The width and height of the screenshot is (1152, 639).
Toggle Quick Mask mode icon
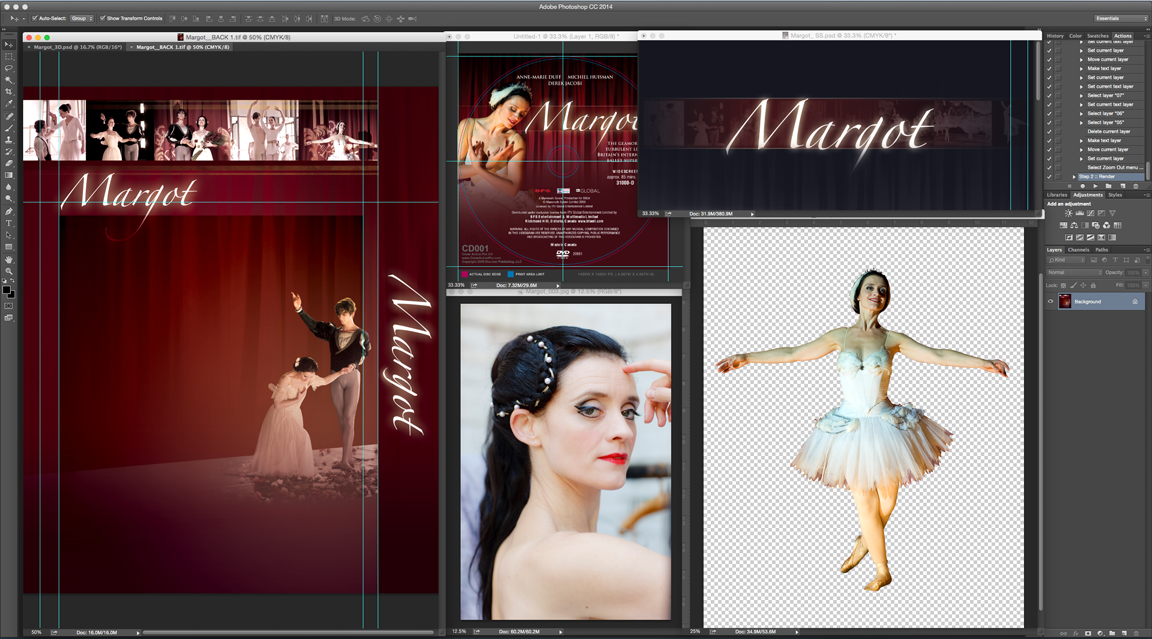click(x=9, y=306)
